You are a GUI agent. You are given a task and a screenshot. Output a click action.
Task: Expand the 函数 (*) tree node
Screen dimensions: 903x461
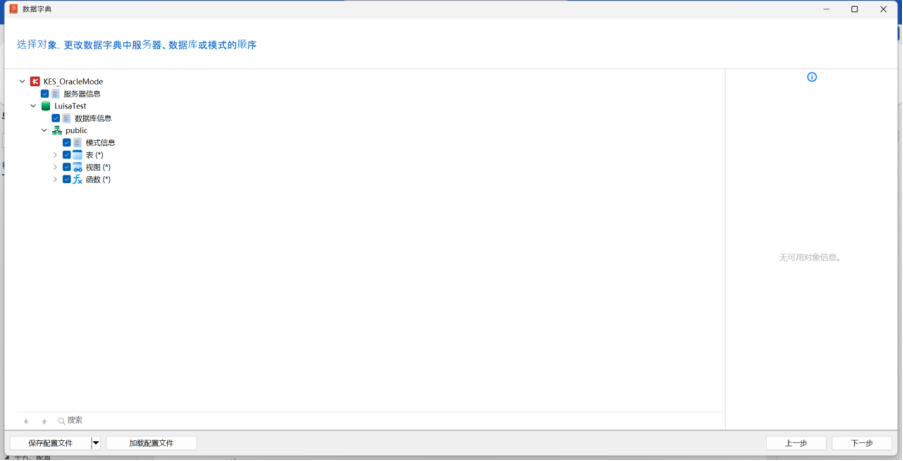click(55, 180)
